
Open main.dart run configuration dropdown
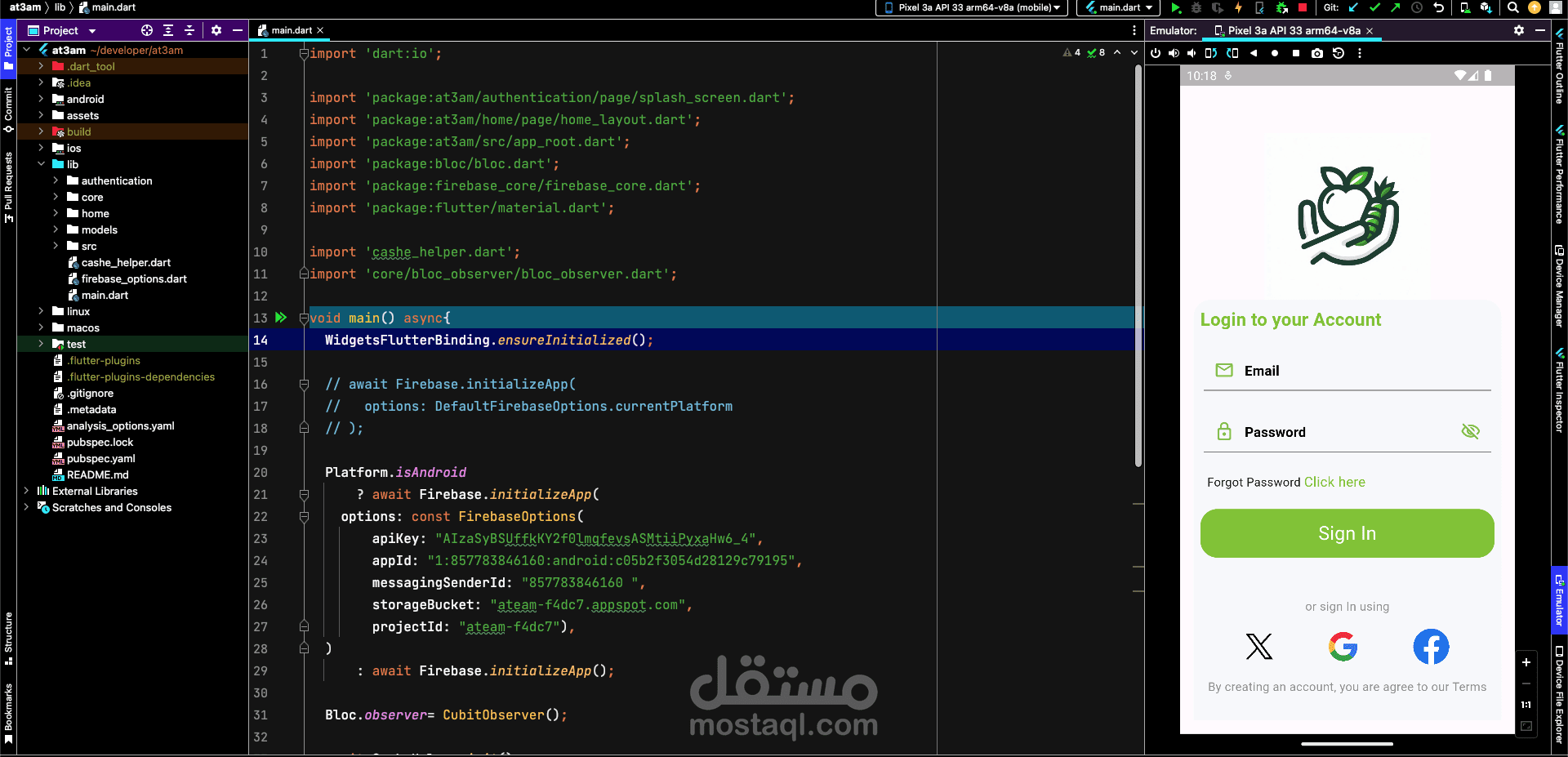tap(1119, 7)
